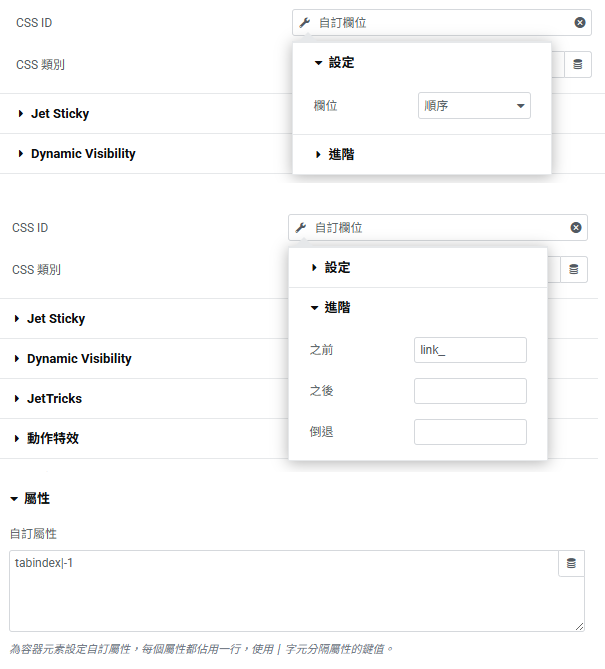Screen dimensions: 605x669
Task: Collapse the 進階 section above the 之前 field
Action: tap(330, 308)
